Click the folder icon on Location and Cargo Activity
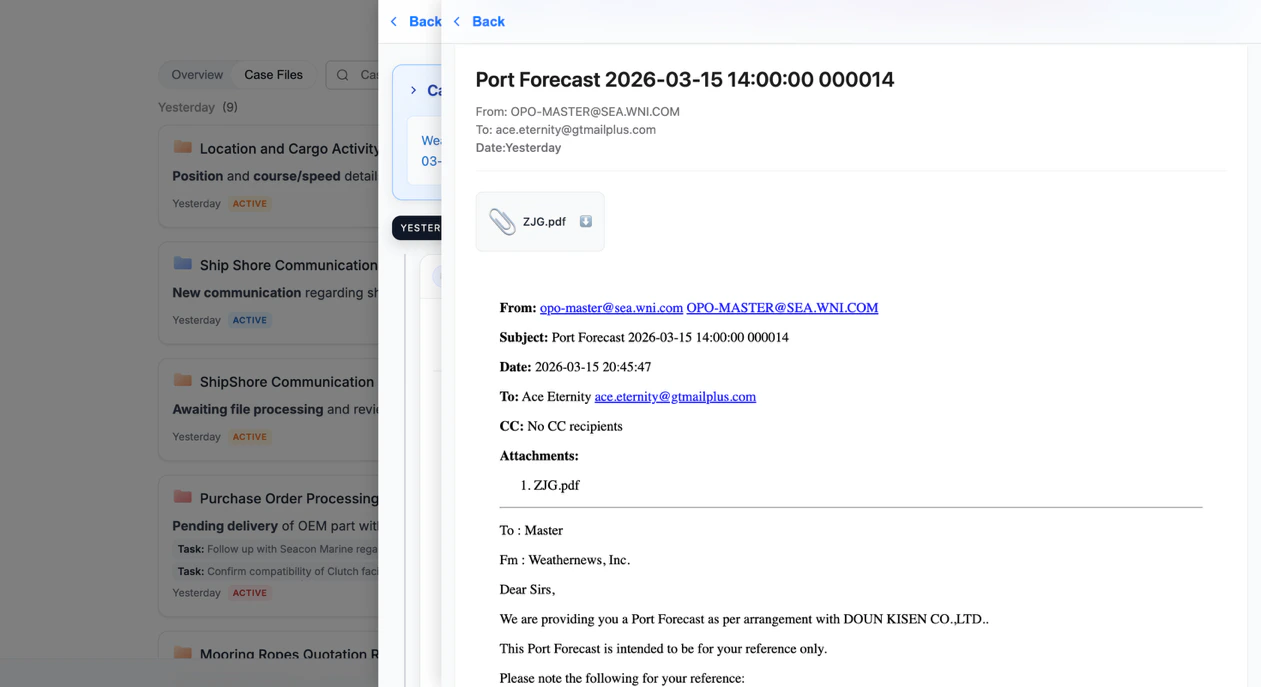Screen dimensions: 1261x687 pos(183,148)
